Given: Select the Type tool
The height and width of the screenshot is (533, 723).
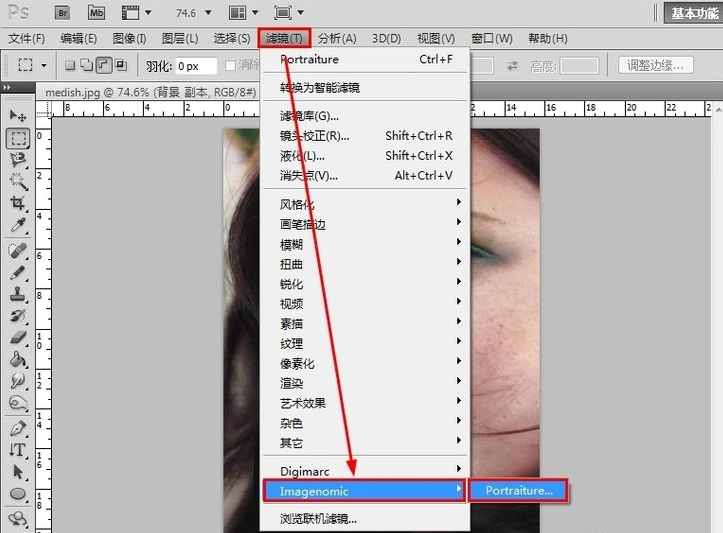Looking at the screenshot, I should point(18,450).
